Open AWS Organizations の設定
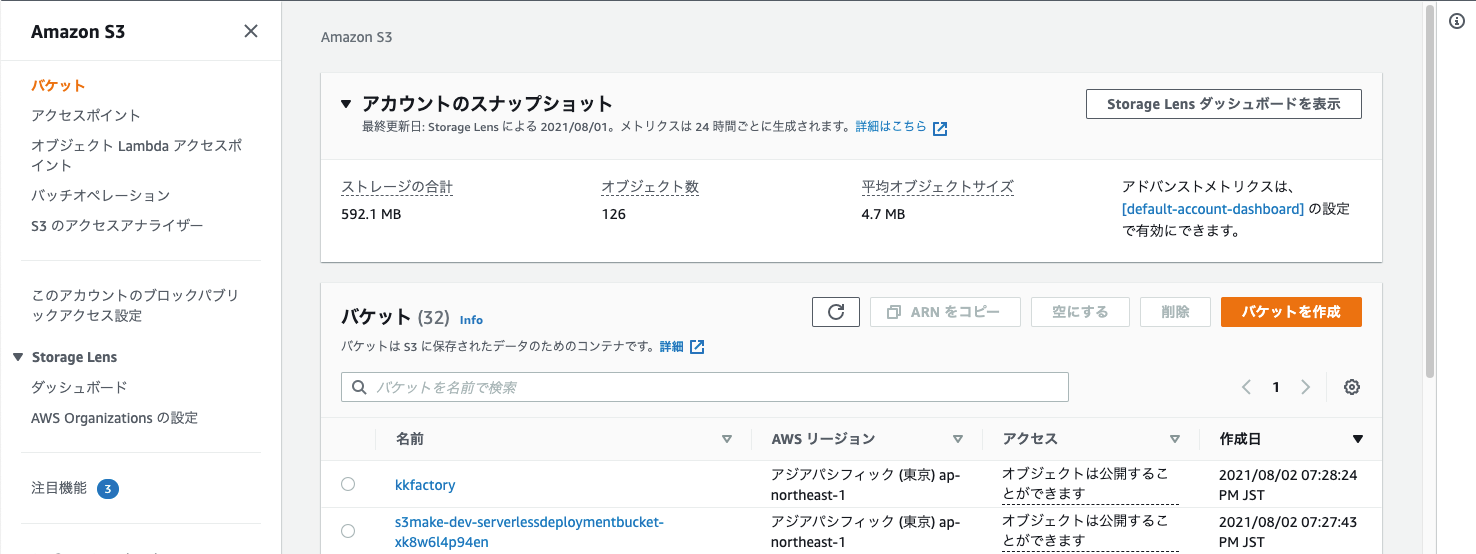Image resolution: width=1476 pixels, height=554 pixels. [x=115, y=418]
